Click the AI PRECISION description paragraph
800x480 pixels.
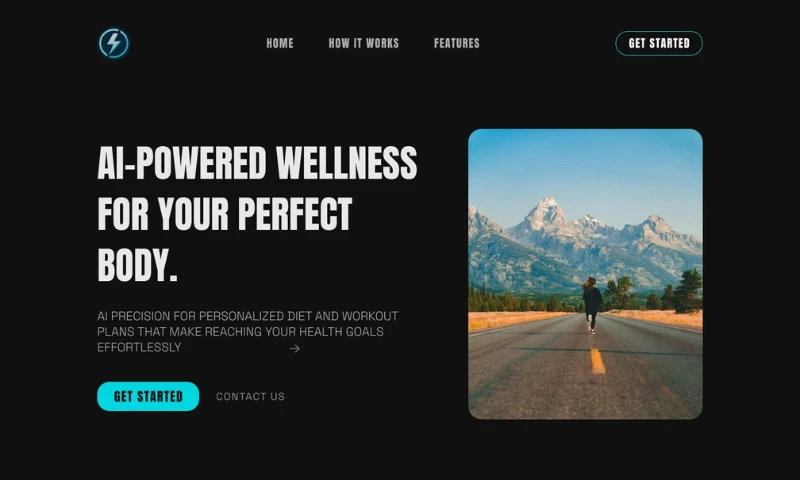(x=247, y=332)
